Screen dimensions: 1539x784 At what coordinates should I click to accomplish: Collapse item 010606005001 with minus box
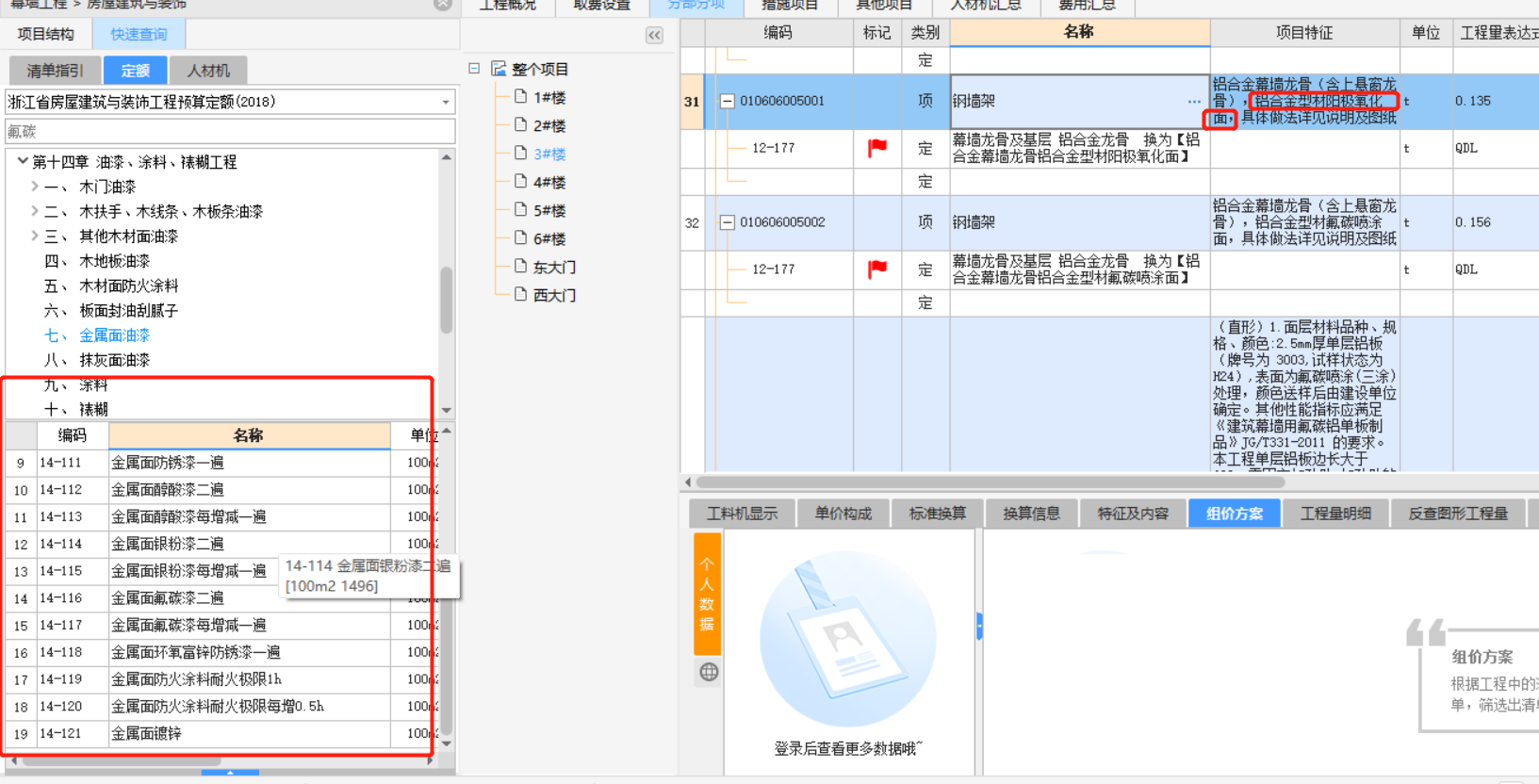pyautogui.click(x=728, y=101)
